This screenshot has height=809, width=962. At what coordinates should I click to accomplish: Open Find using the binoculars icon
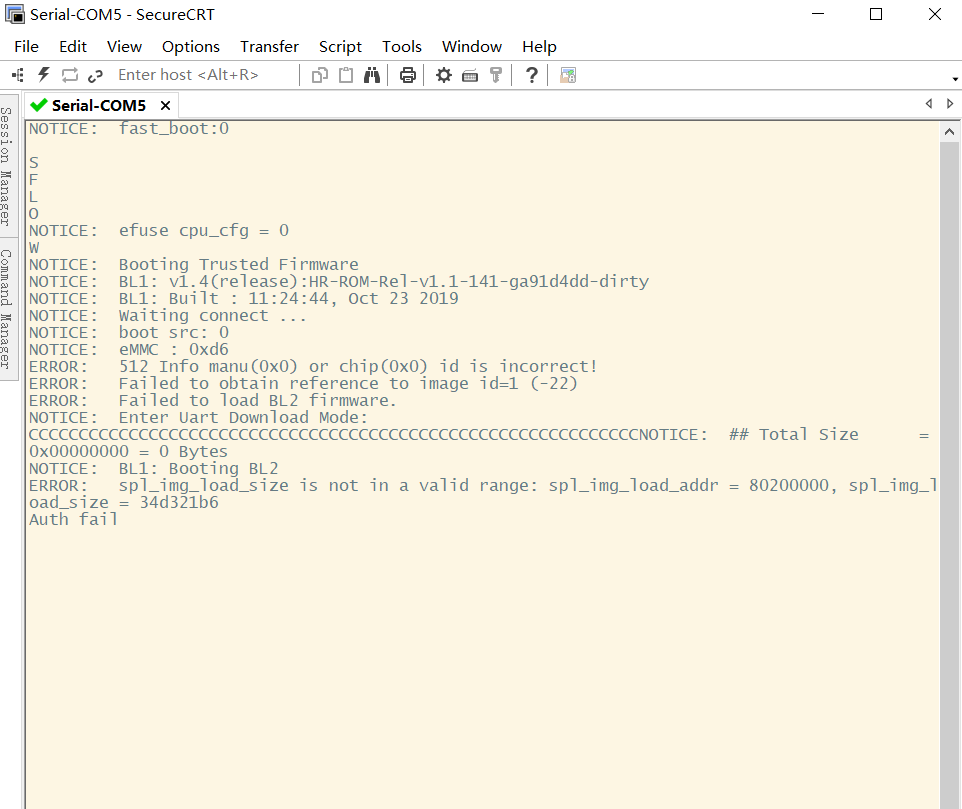click(372, 75)
